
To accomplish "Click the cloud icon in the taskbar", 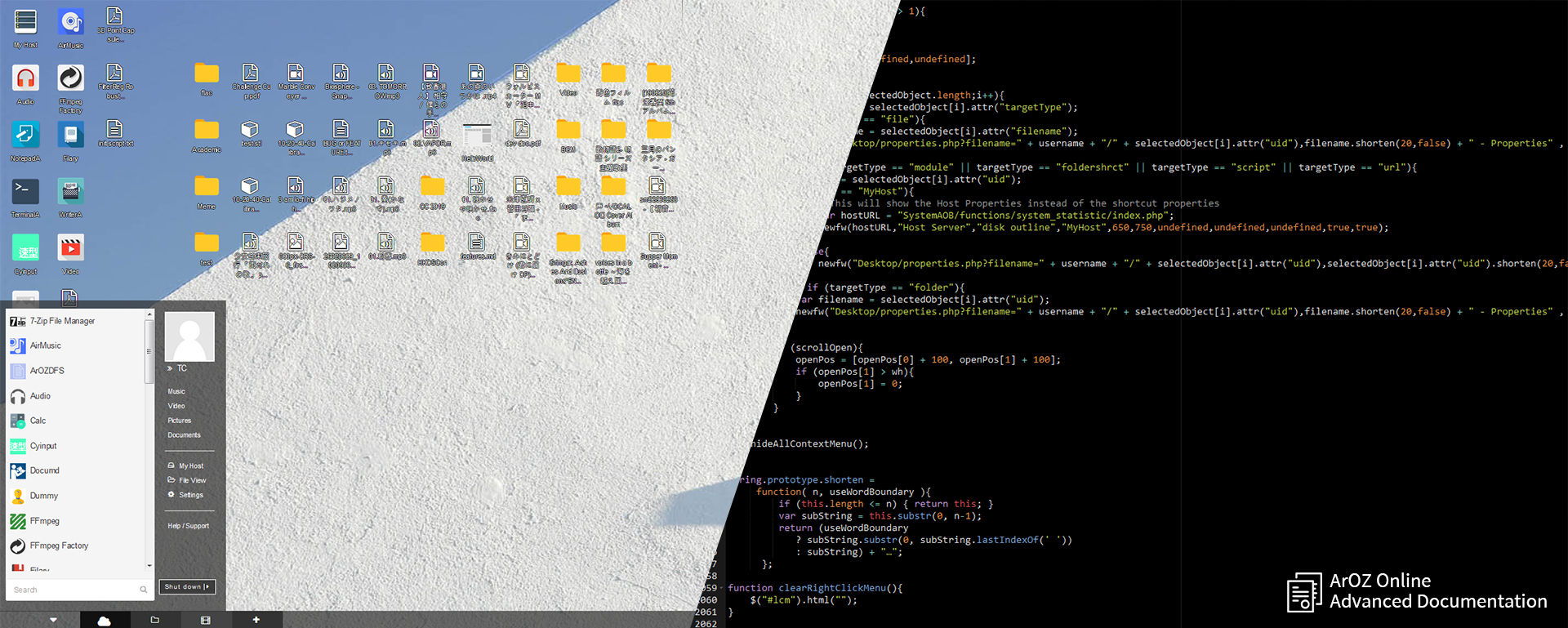I will click(x=104, y=621).
